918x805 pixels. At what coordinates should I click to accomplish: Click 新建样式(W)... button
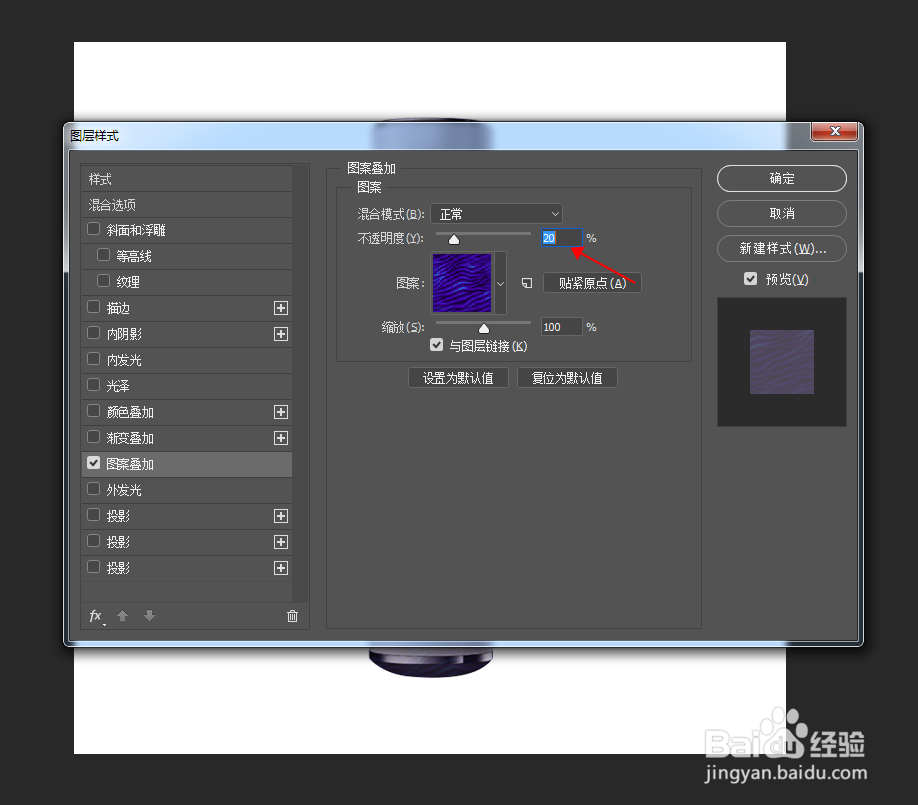point(782,249)
